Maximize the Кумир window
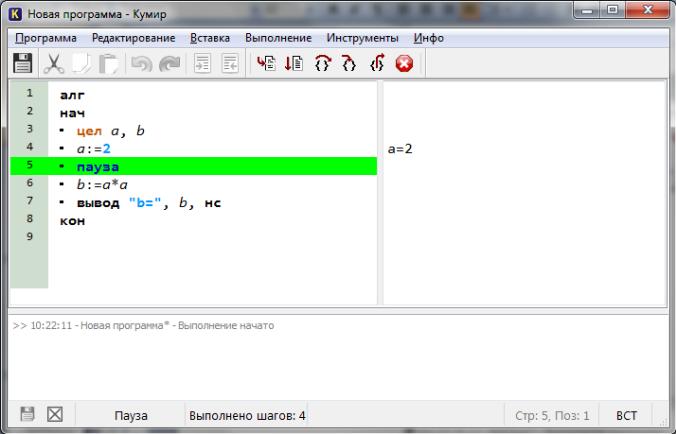Viewport: 676px width, 434px height. pyautogui.click(x=613, y=10)
